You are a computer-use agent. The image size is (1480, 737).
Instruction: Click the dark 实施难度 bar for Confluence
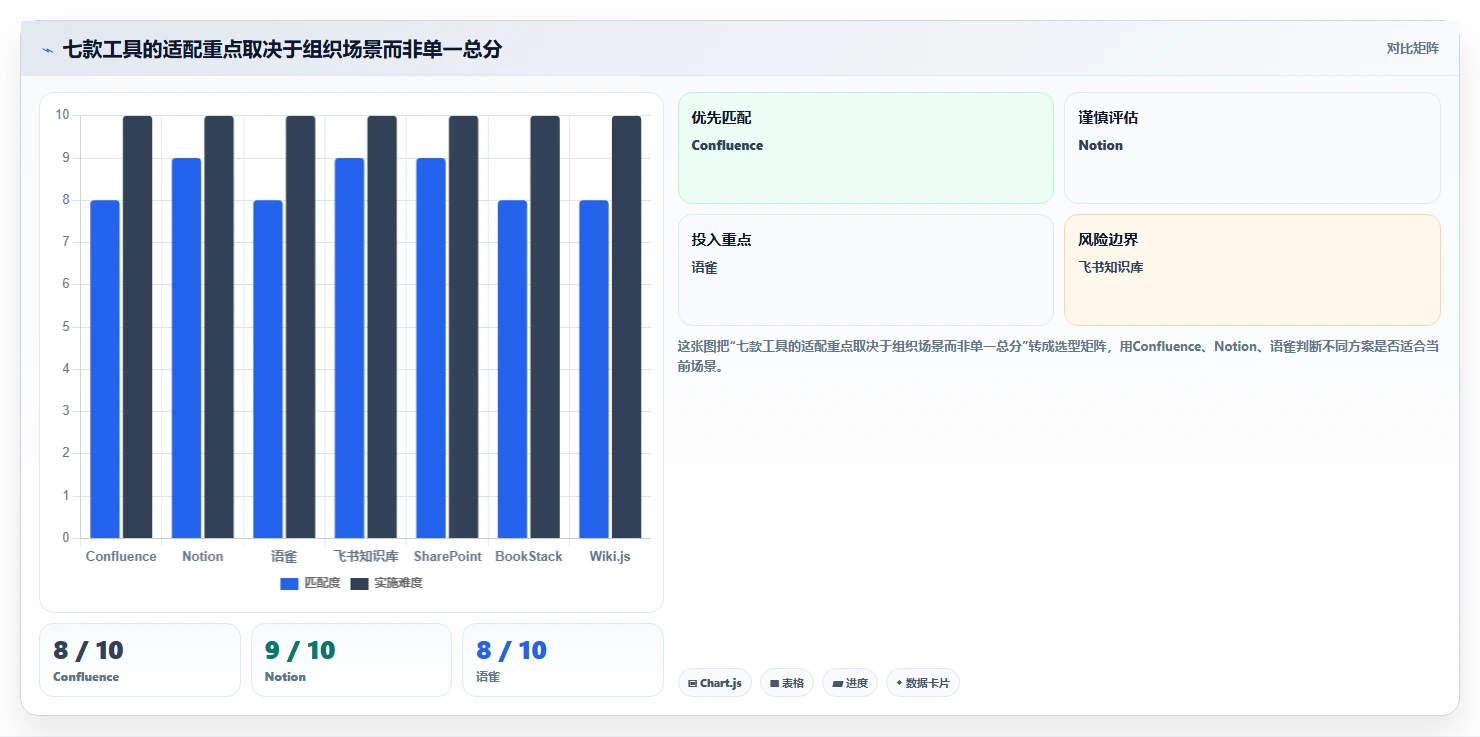coord(137,327)
